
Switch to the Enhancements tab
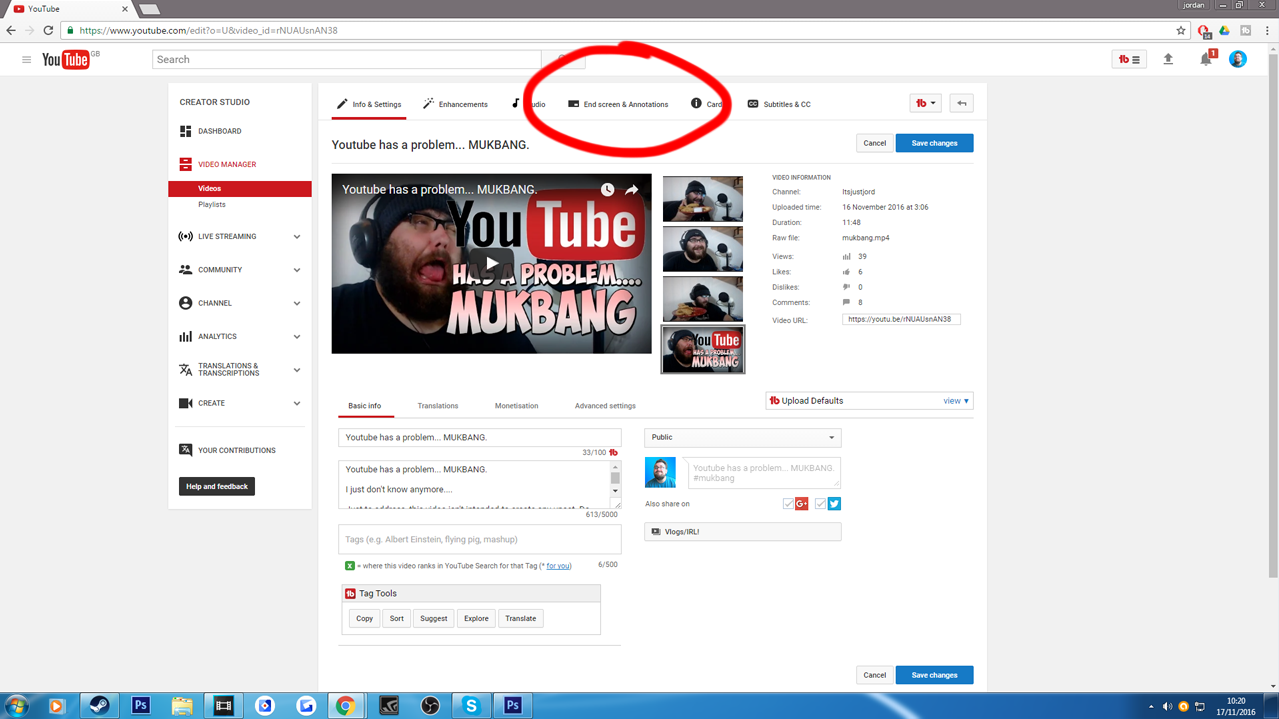tap(455, 104)
